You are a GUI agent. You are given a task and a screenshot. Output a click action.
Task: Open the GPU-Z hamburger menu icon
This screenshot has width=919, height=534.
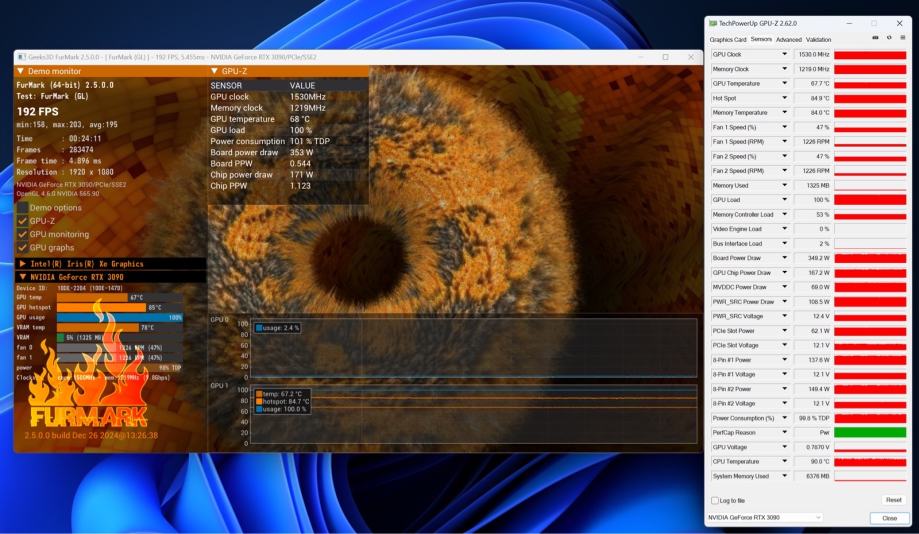(902, 38)
